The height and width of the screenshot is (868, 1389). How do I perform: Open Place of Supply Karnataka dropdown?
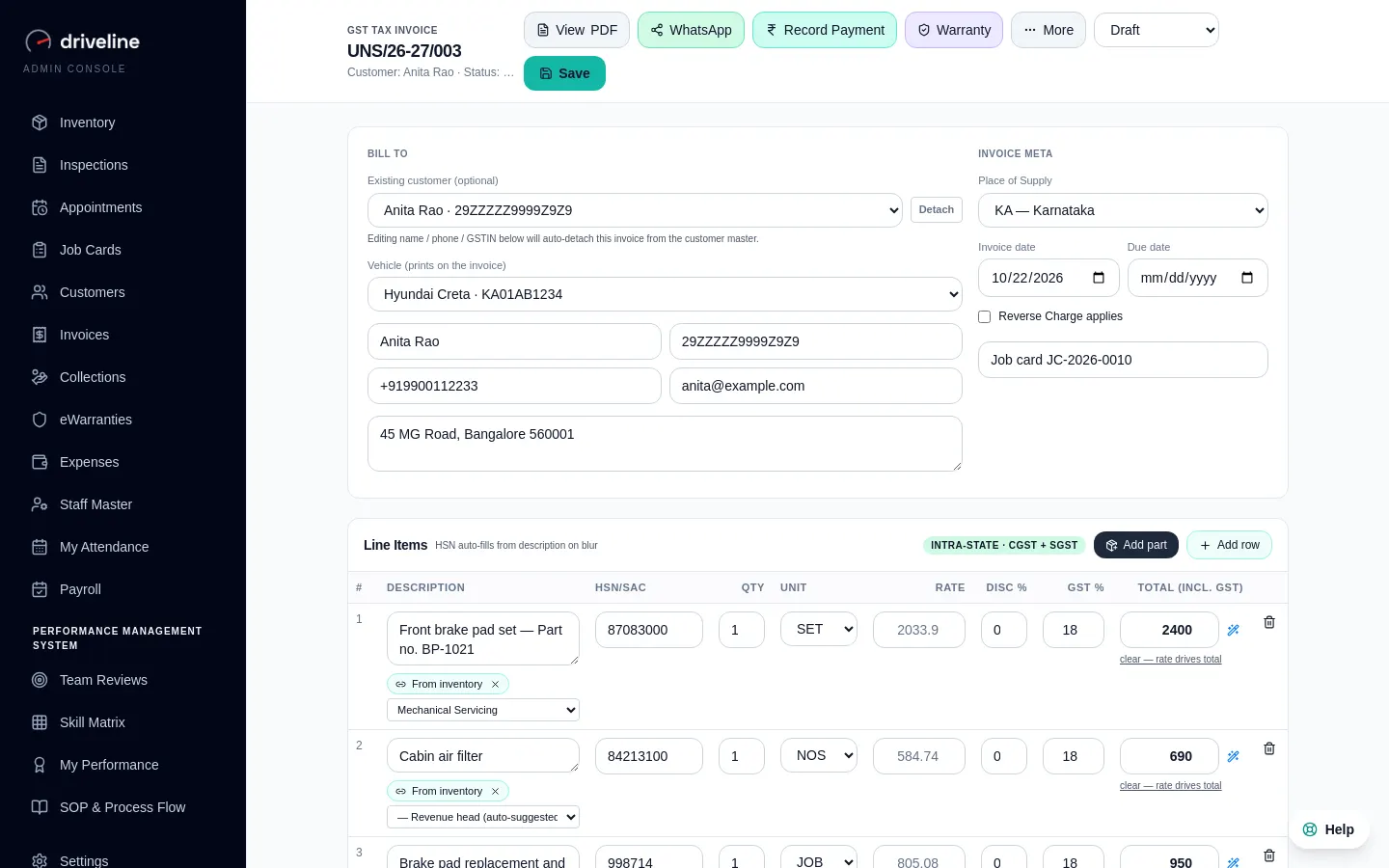[1123, 210]
